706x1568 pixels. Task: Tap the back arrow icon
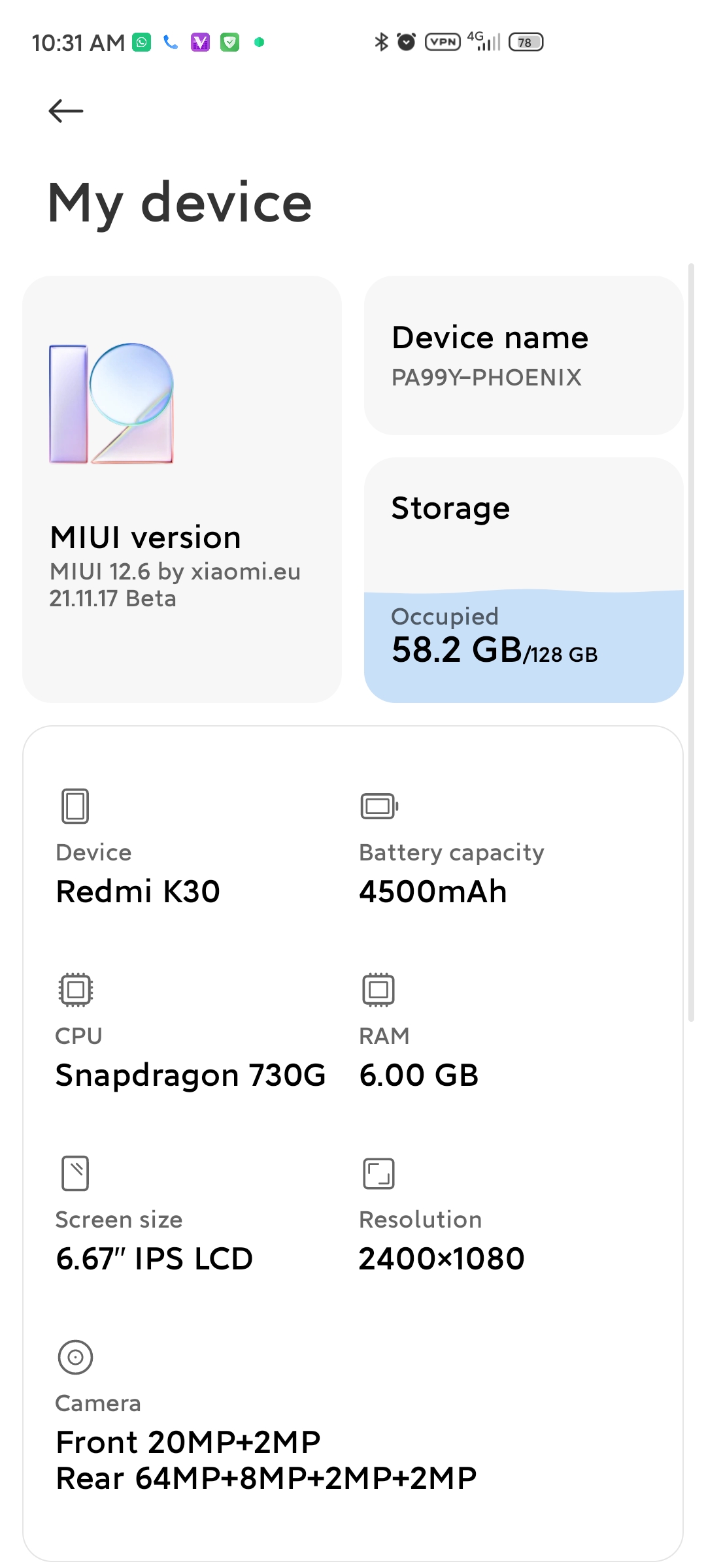pyautogui.click(x=66, y=111)
